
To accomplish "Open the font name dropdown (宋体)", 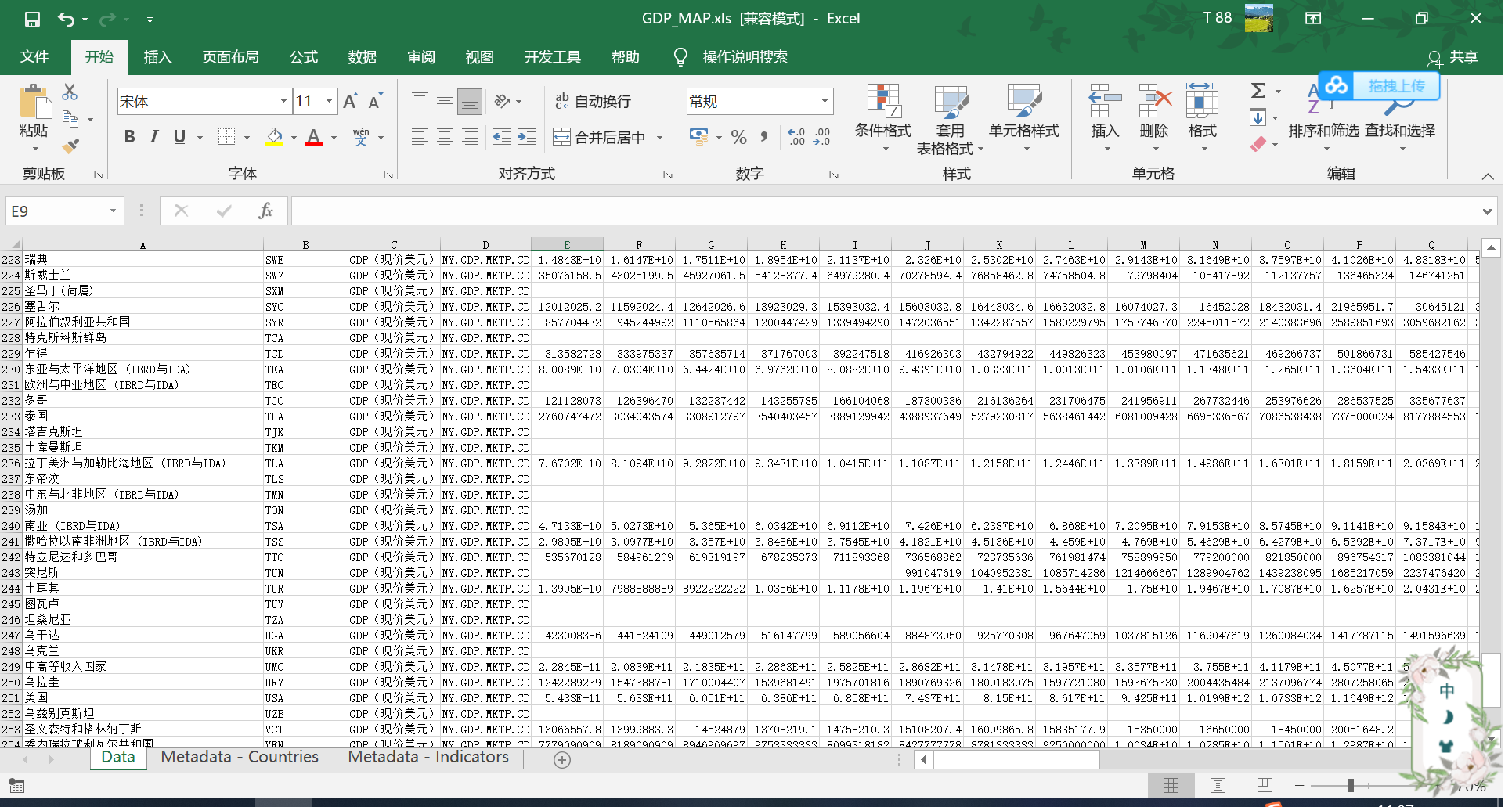I will [283, 101].
